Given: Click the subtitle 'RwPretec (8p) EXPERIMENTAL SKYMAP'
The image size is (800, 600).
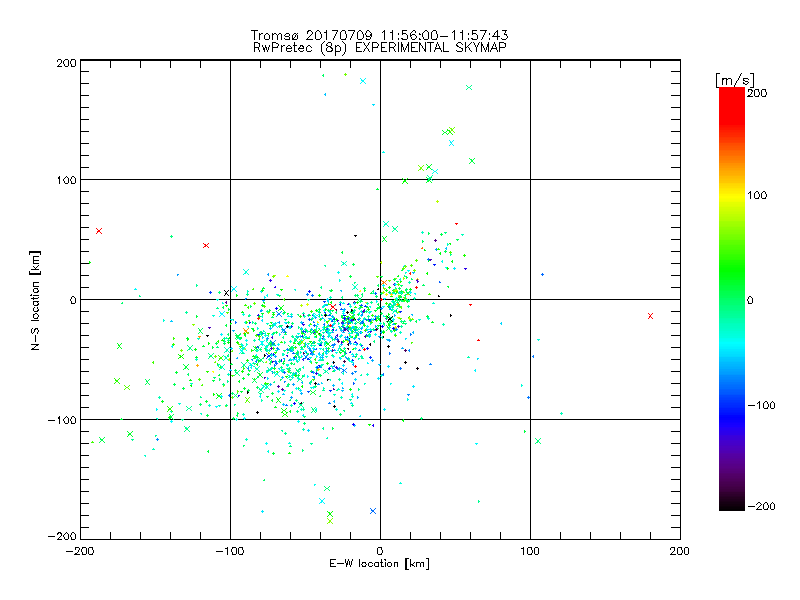Looking at the screenshot, I should 379,48.
